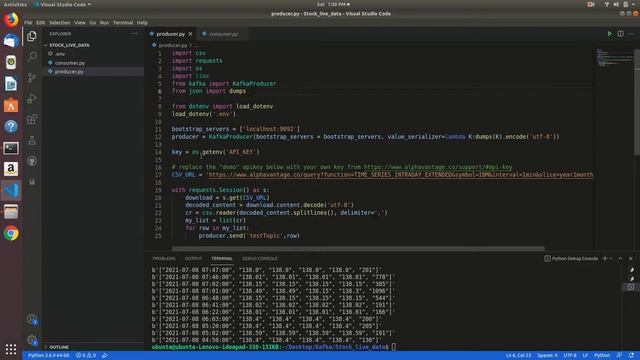Open the Testing flask view
Image resolution: width=640 pixels, height=360 pixels.
[32, 140]
